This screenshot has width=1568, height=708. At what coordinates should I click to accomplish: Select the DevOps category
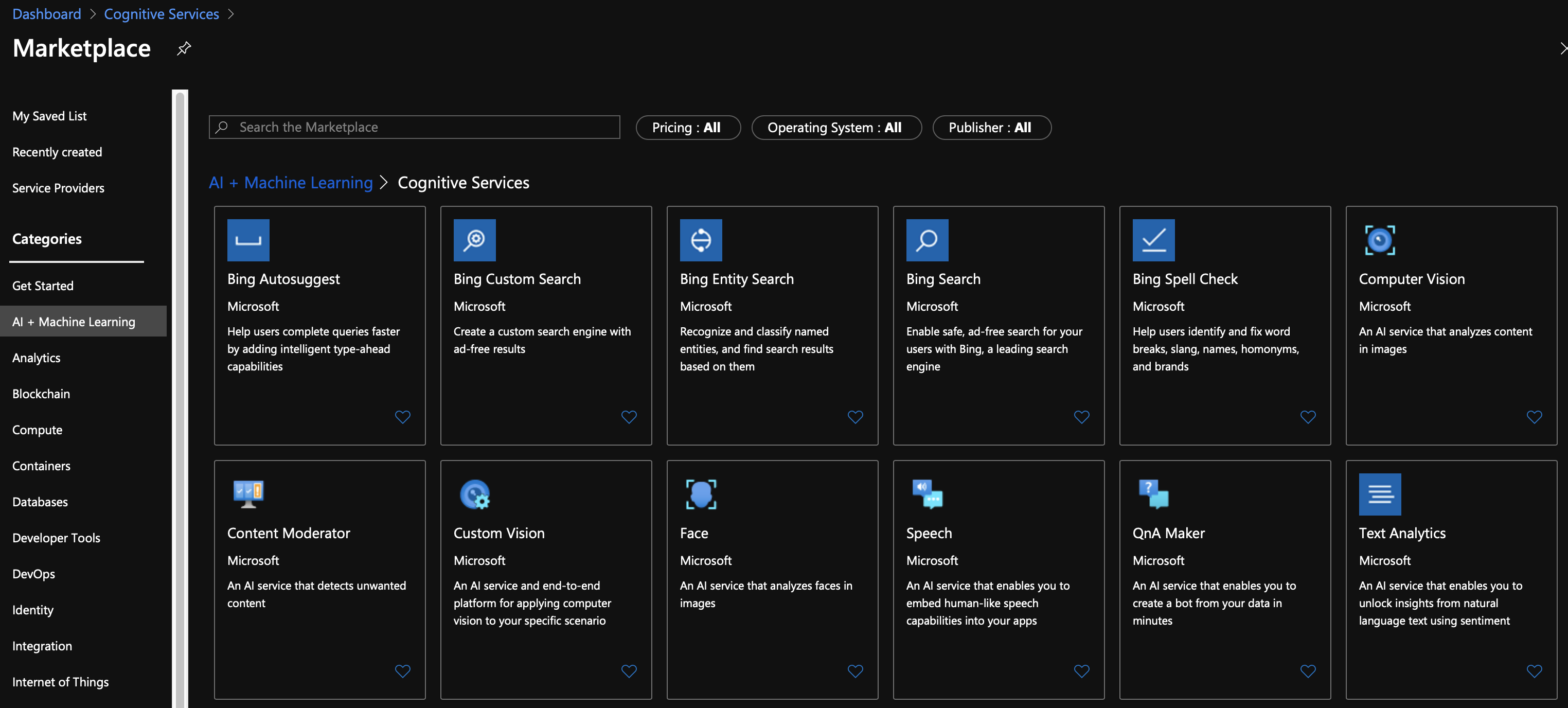(x=33, y=574)
